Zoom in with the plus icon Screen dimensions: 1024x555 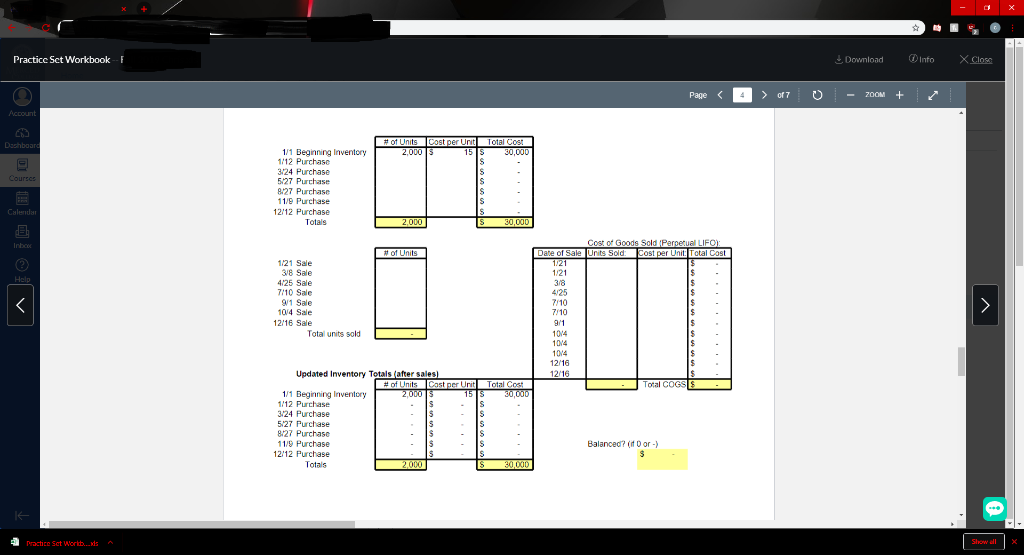[x=899, y=95]
